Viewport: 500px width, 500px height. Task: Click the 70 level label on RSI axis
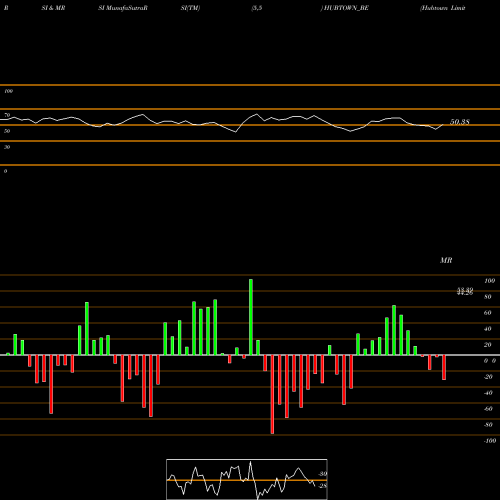coord(7,115)
